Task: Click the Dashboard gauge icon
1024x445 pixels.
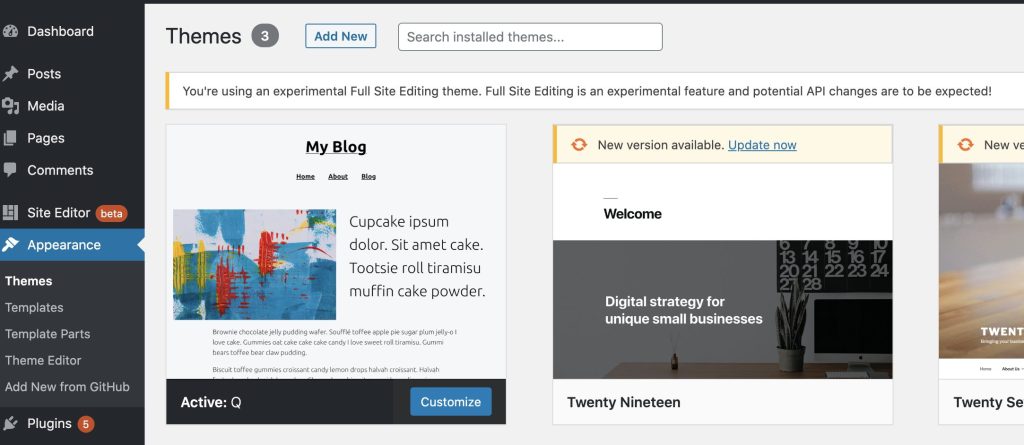Action: 11,31
